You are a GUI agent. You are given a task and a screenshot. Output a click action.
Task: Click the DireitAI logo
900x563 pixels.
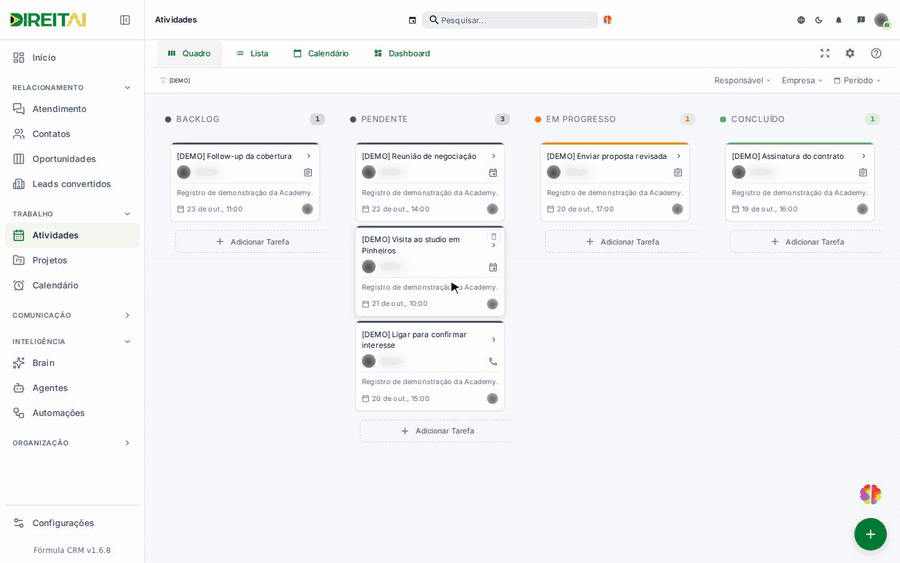pos(48,20)
